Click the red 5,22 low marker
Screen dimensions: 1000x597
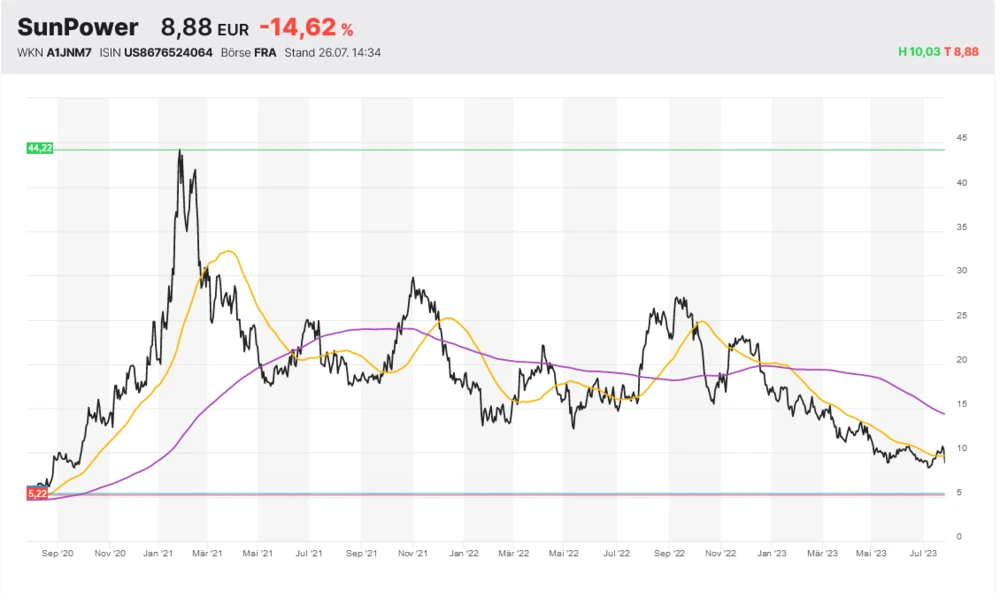(37, 494)
